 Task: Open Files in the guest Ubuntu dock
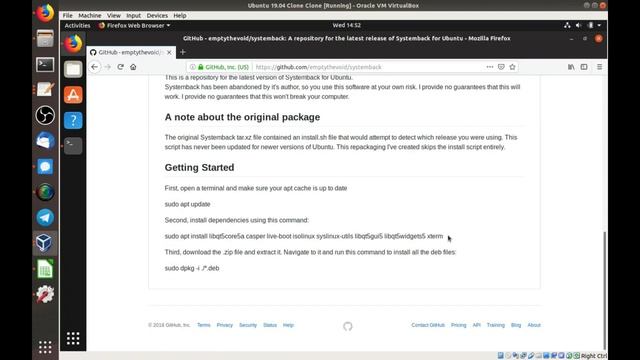[73, 69]
